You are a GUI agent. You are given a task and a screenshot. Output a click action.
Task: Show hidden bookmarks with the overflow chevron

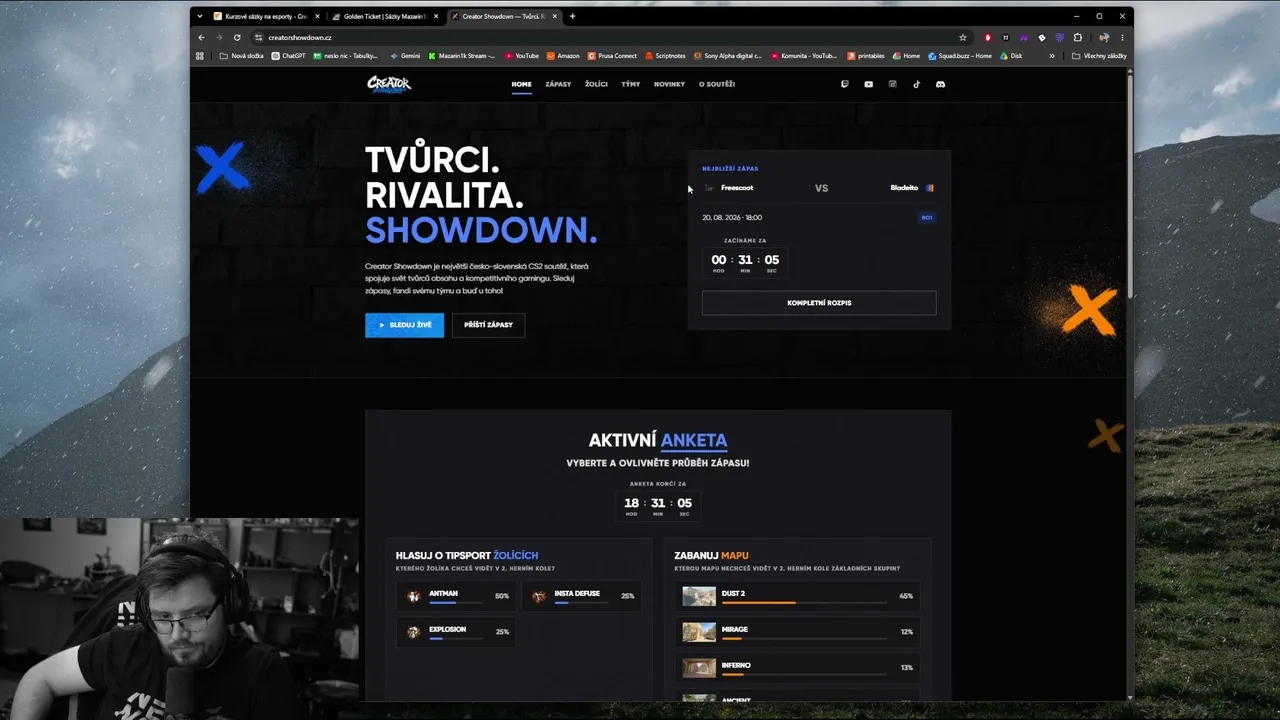click(1051, 56)
